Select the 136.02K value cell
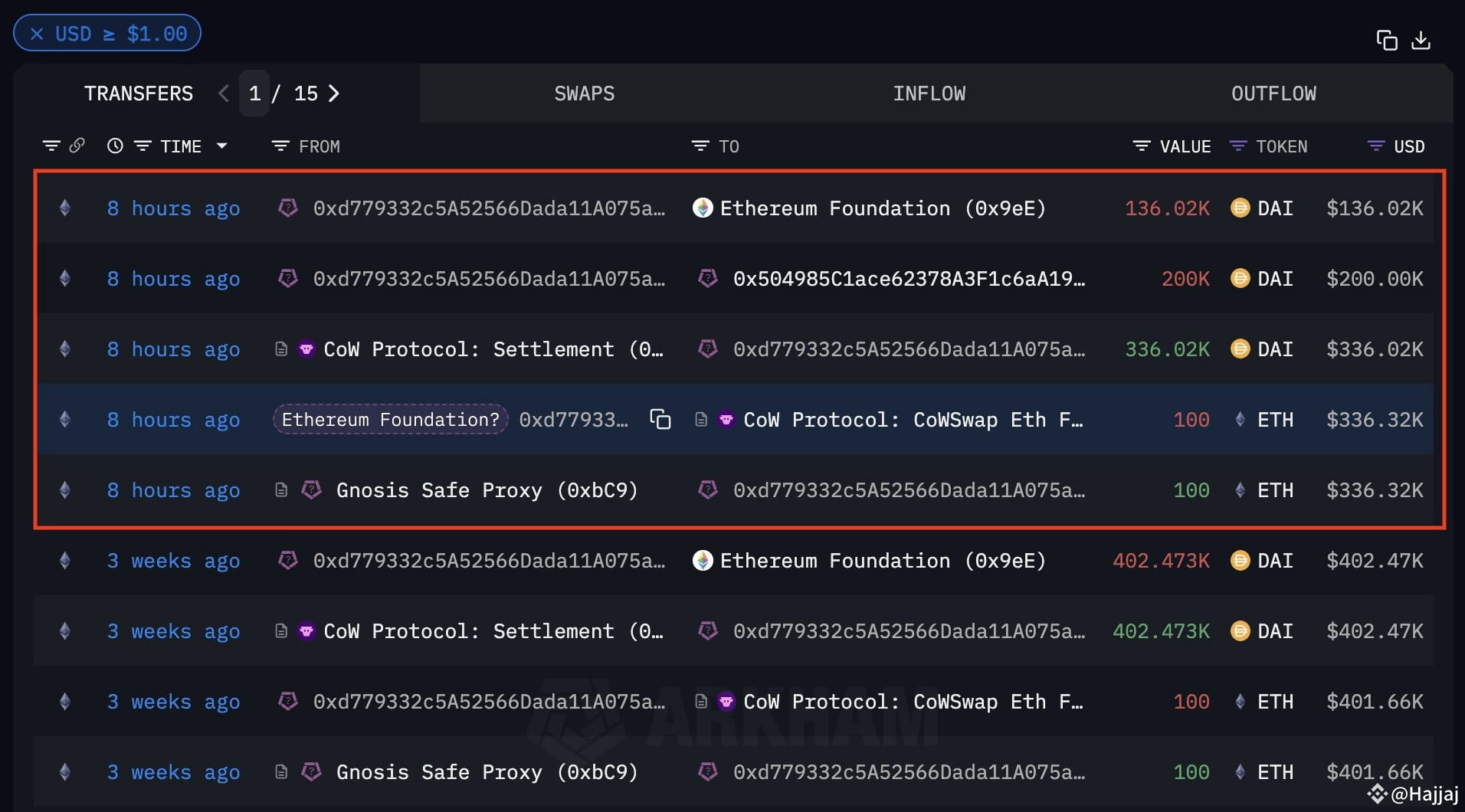Image resolution: width=1465 pixels, height=812 pixels. 1167,208
